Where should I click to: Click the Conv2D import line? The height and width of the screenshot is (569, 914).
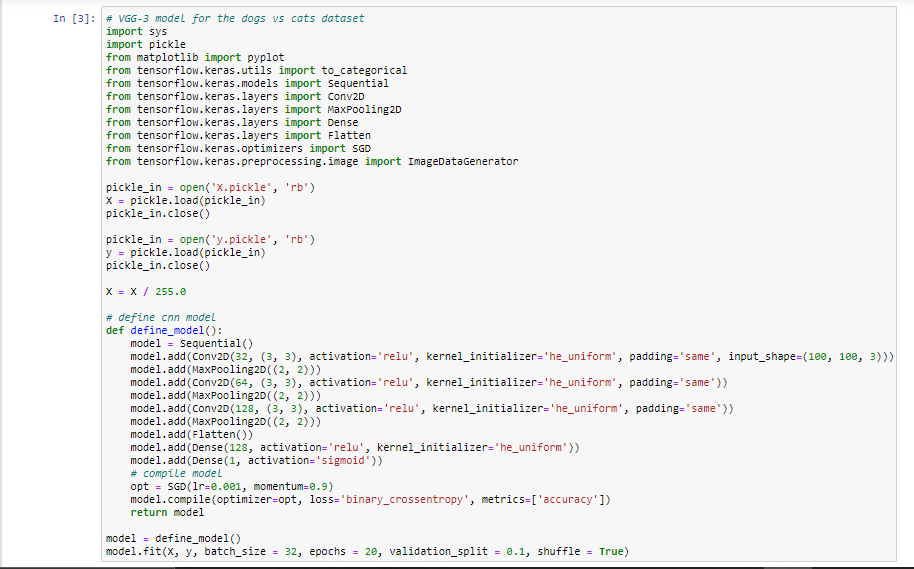click(235, 96)
